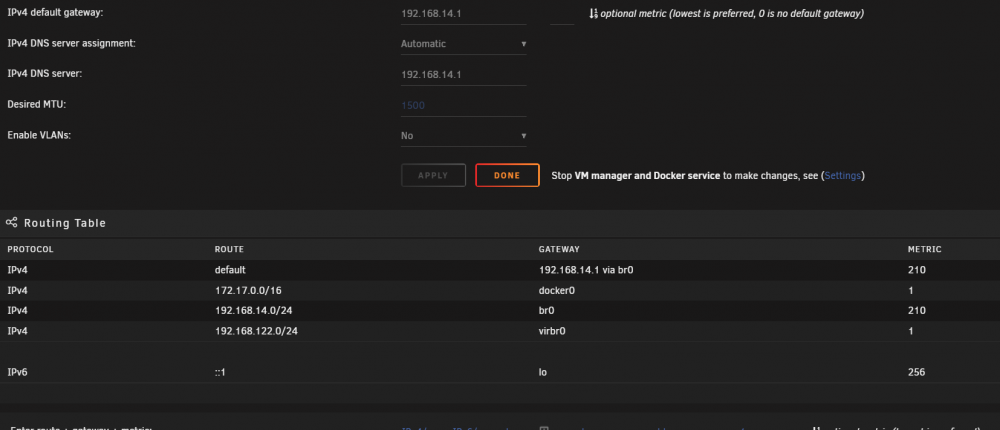The height and width of the screenshot is (430, 1000).
Task: Click IPv4 protocol cell in the 172.17.0.0/16 row
Action: 17,290
